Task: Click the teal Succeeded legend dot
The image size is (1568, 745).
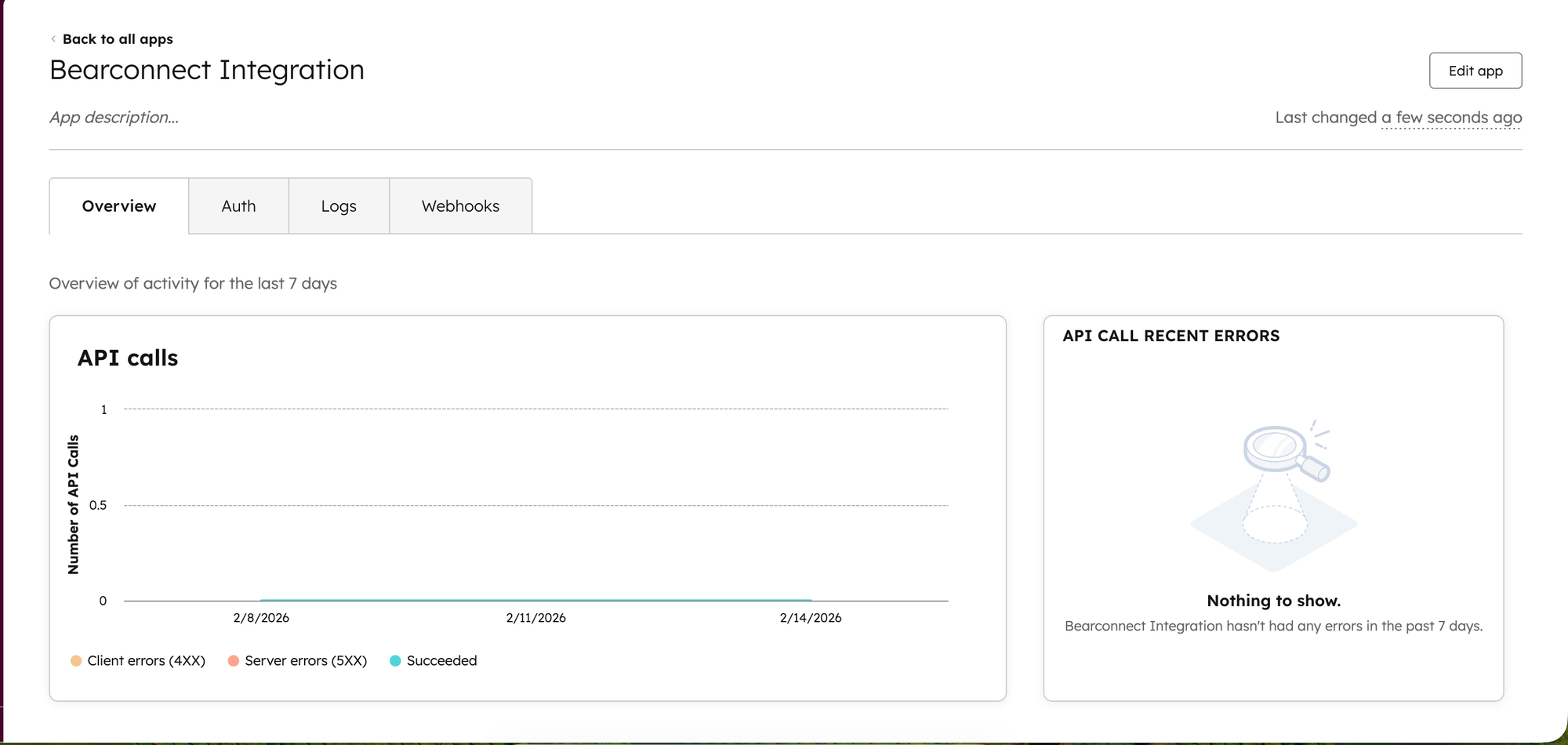Action: pos(395,661)
